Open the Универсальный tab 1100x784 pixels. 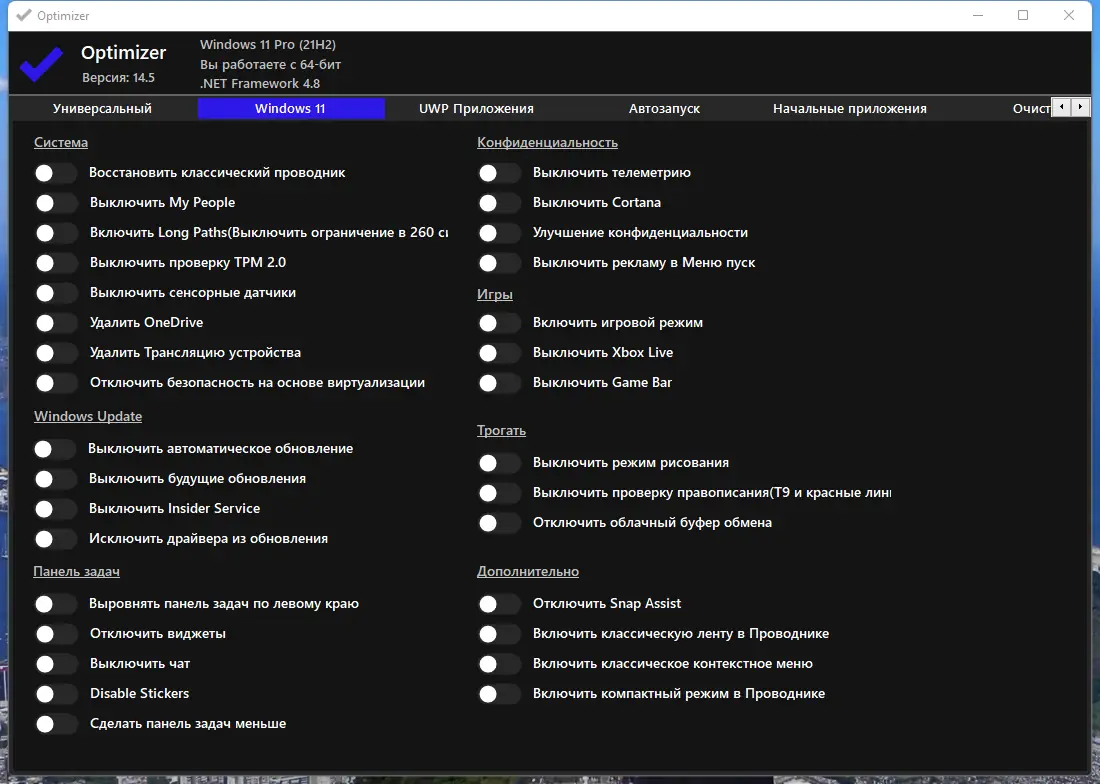click(x=102, y=109)
